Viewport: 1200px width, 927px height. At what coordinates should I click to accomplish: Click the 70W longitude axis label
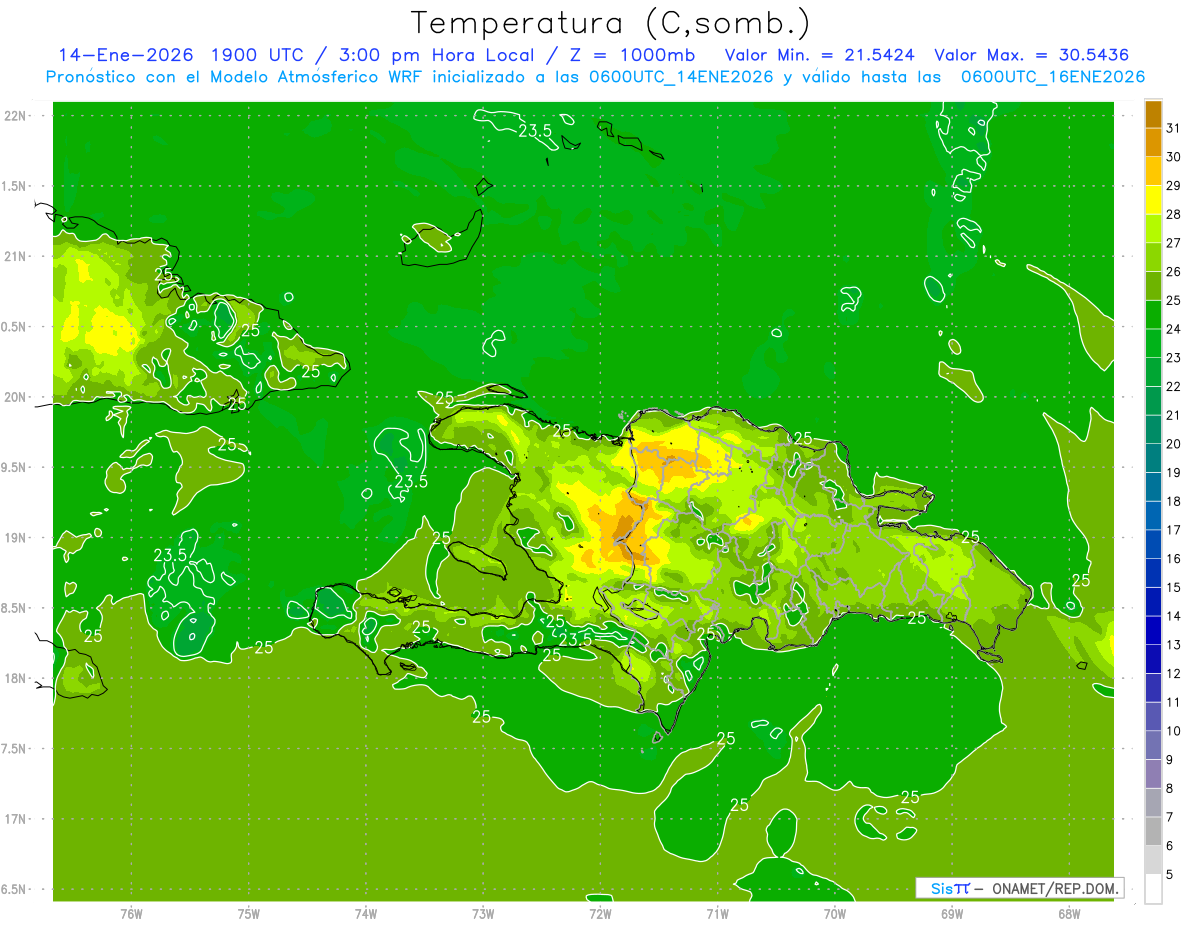[x=835, y=913]
